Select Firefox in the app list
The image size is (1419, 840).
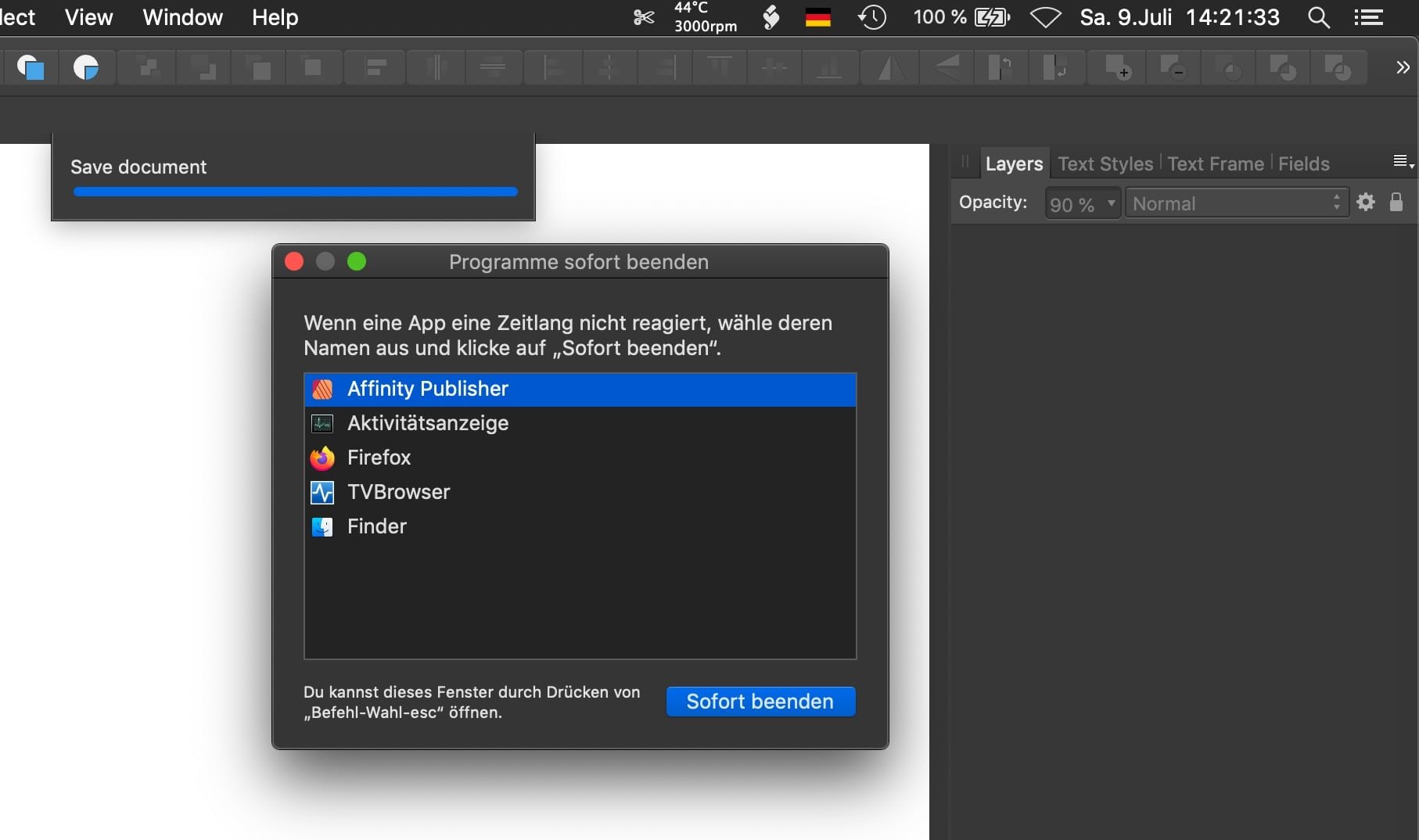click(580, 458)
